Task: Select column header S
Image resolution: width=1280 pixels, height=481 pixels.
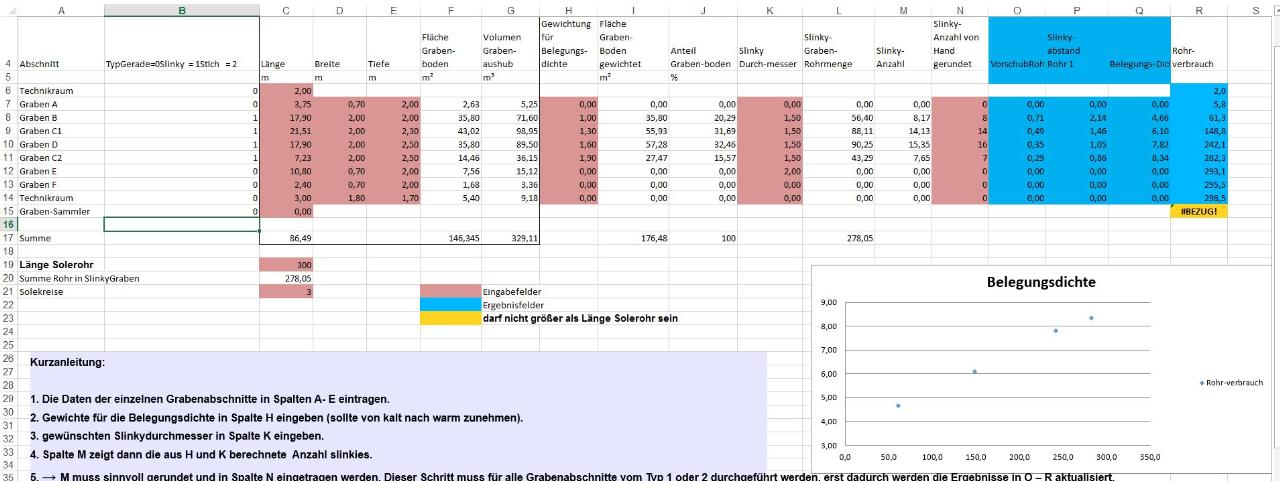Action: 1254,9
